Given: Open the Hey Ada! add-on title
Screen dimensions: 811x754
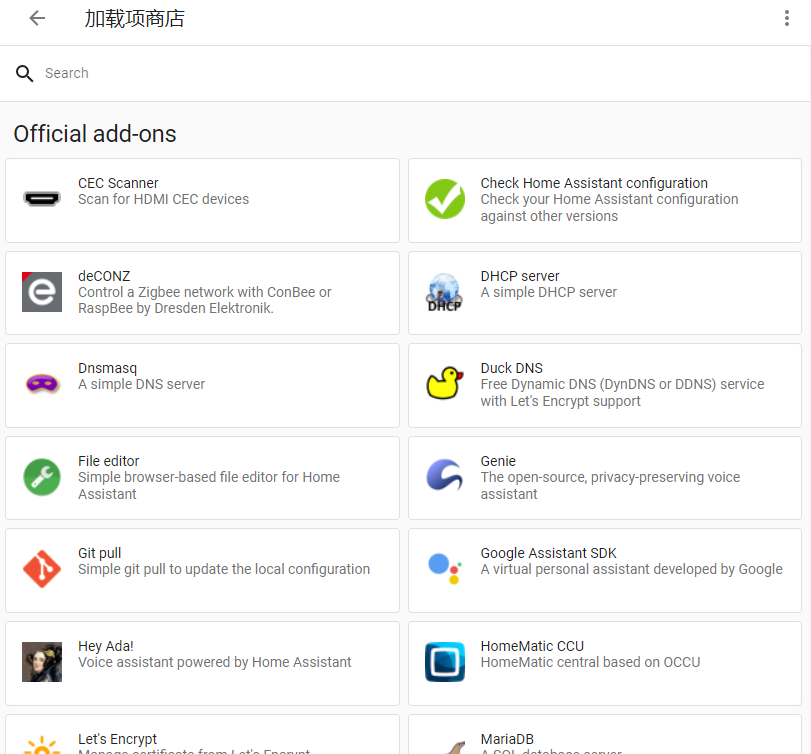Looking at the screenshot, I should [106, 646].
